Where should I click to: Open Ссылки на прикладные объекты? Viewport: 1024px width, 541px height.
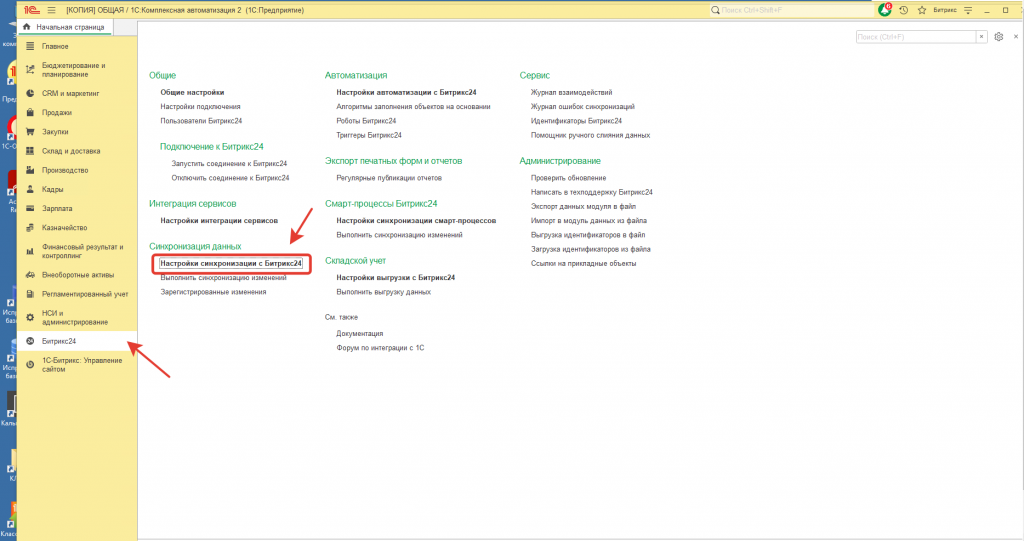point(583,264)
